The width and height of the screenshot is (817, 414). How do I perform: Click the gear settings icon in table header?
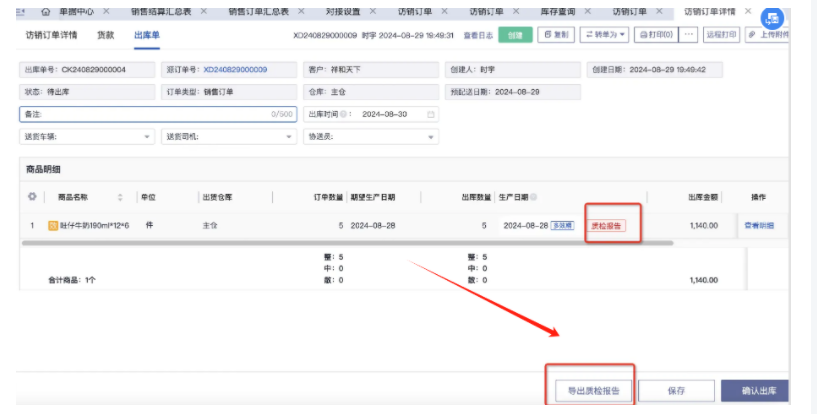[32, 197]
